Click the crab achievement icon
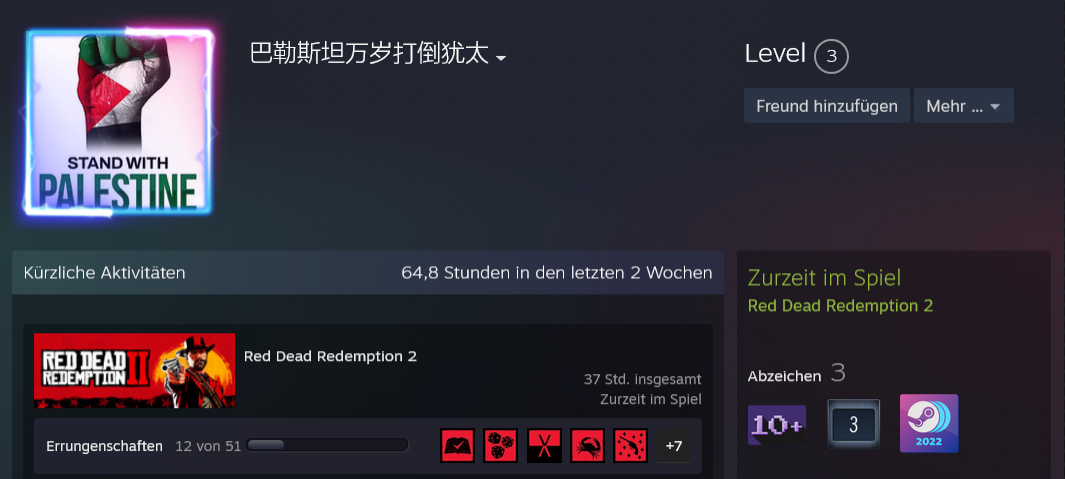 coord(588,446)
